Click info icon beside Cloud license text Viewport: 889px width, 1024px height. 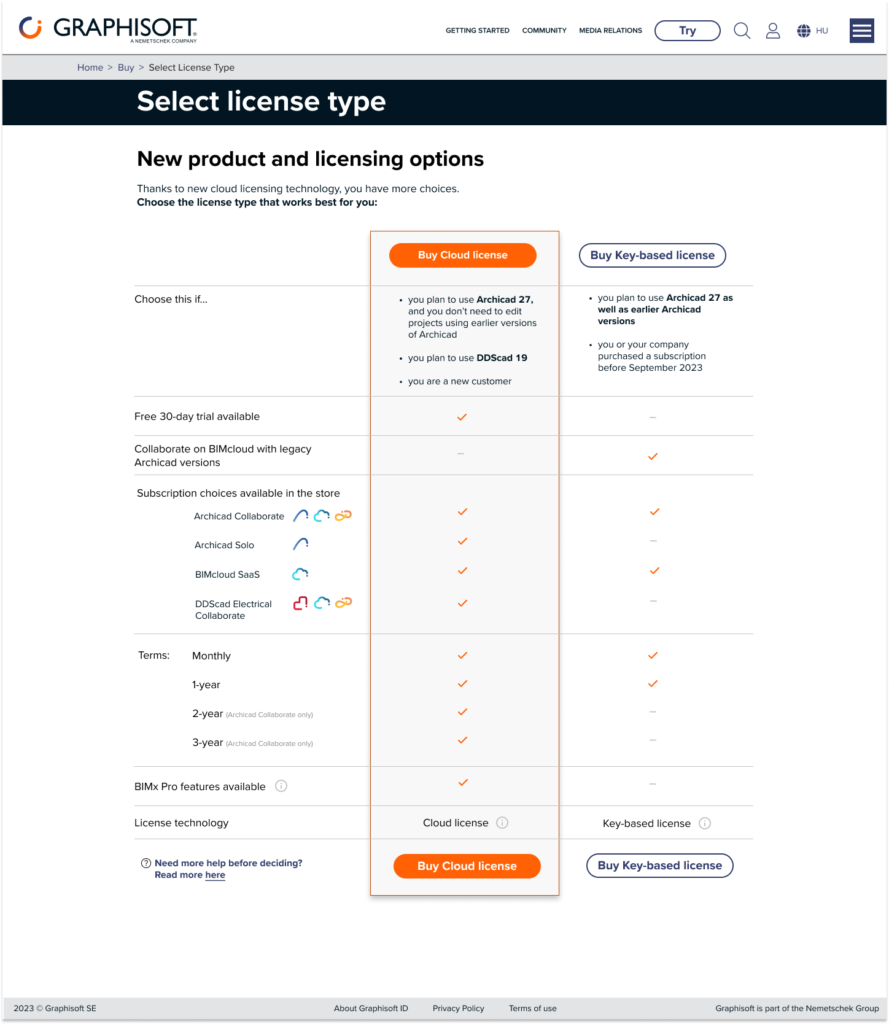502,823
